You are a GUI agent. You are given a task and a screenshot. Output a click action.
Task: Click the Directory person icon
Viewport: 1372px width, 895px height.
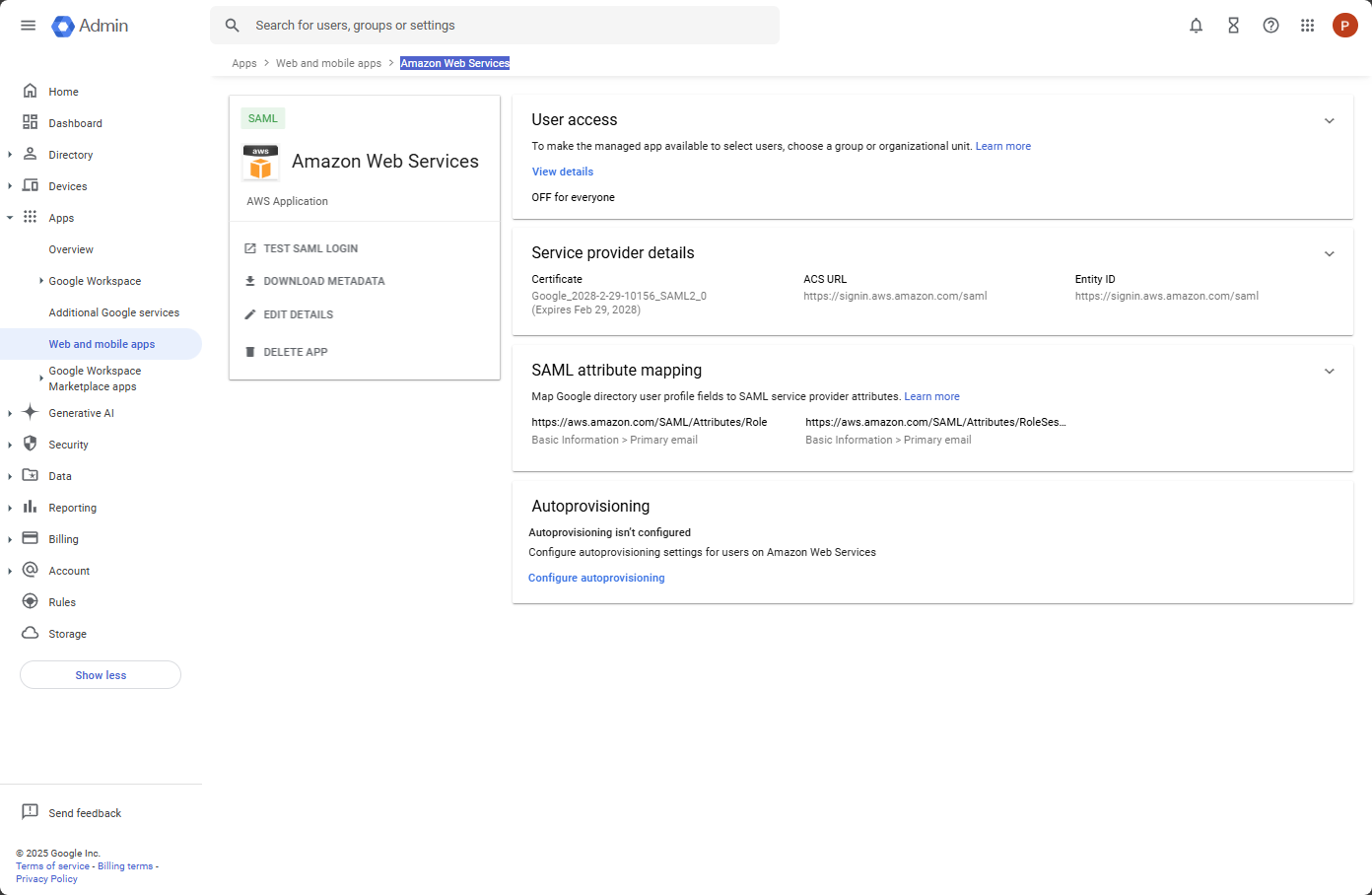point(31,154)
